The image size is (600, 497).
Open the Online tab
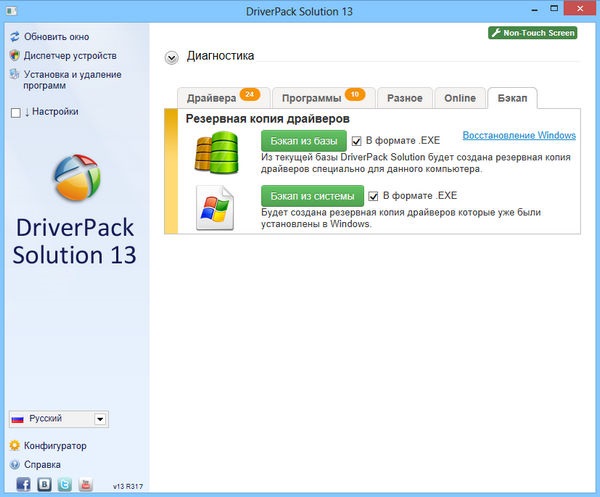click(460, 98)
